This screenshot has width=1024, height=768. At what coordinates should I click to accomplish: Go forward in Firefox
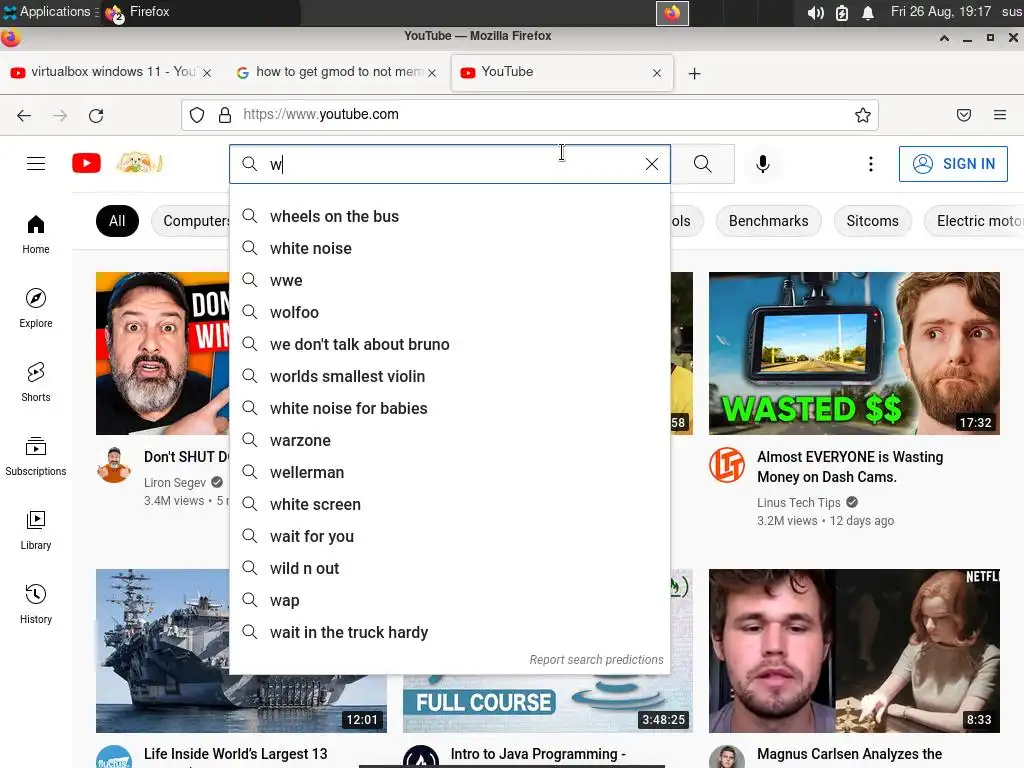tap(60, 116)
